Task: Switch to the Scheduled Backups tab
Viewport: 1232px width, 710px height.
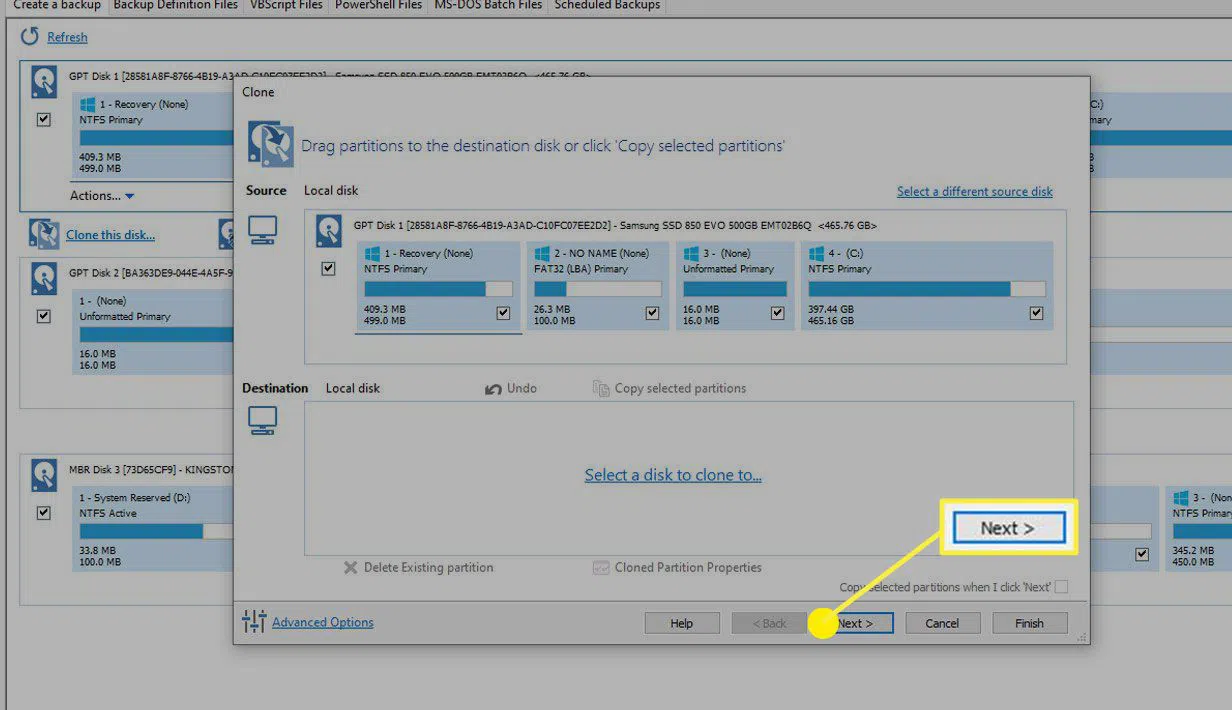Action: click(607, 6)
